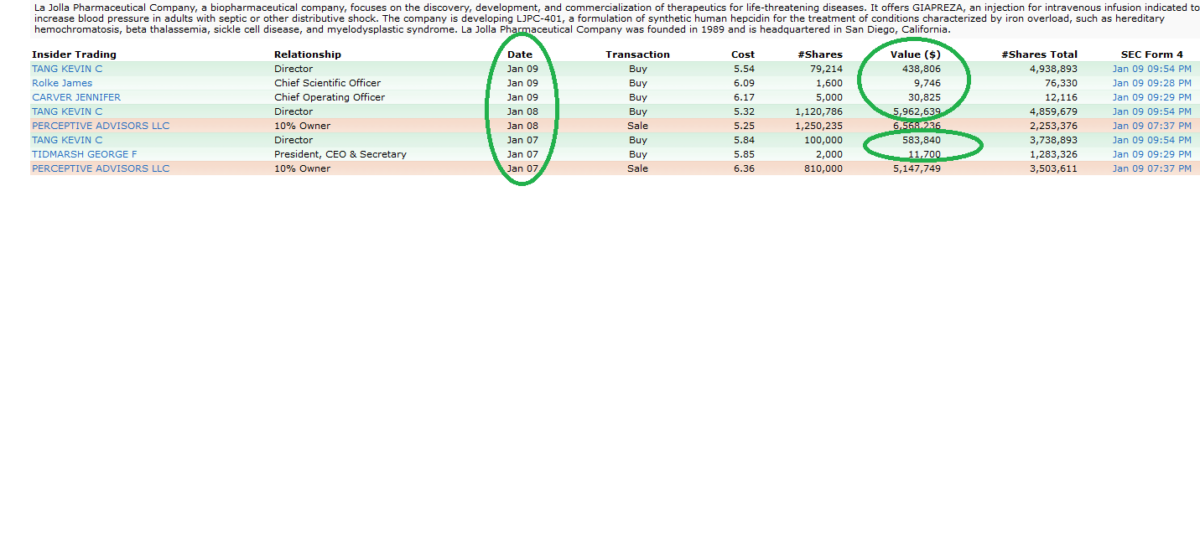
Task: Select the total shares 76,330
Action: pyautogui.click(x=1061, y=83)
